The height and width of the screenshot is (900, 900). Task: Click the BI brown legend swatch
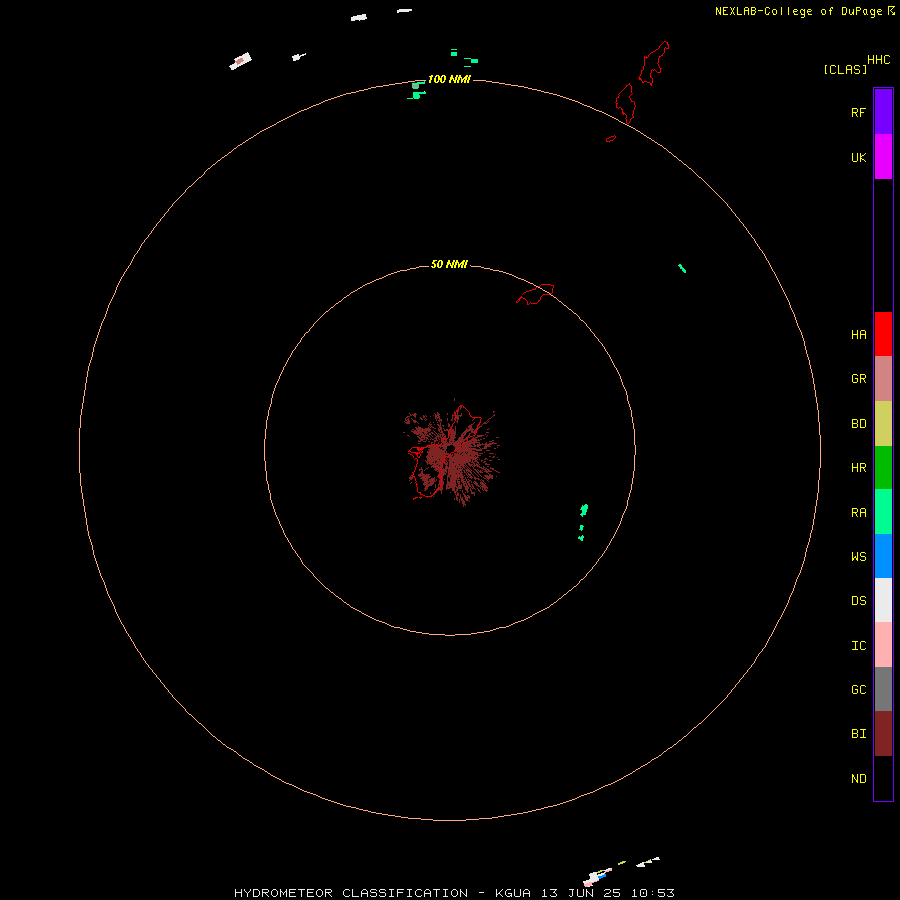point(883,734)
